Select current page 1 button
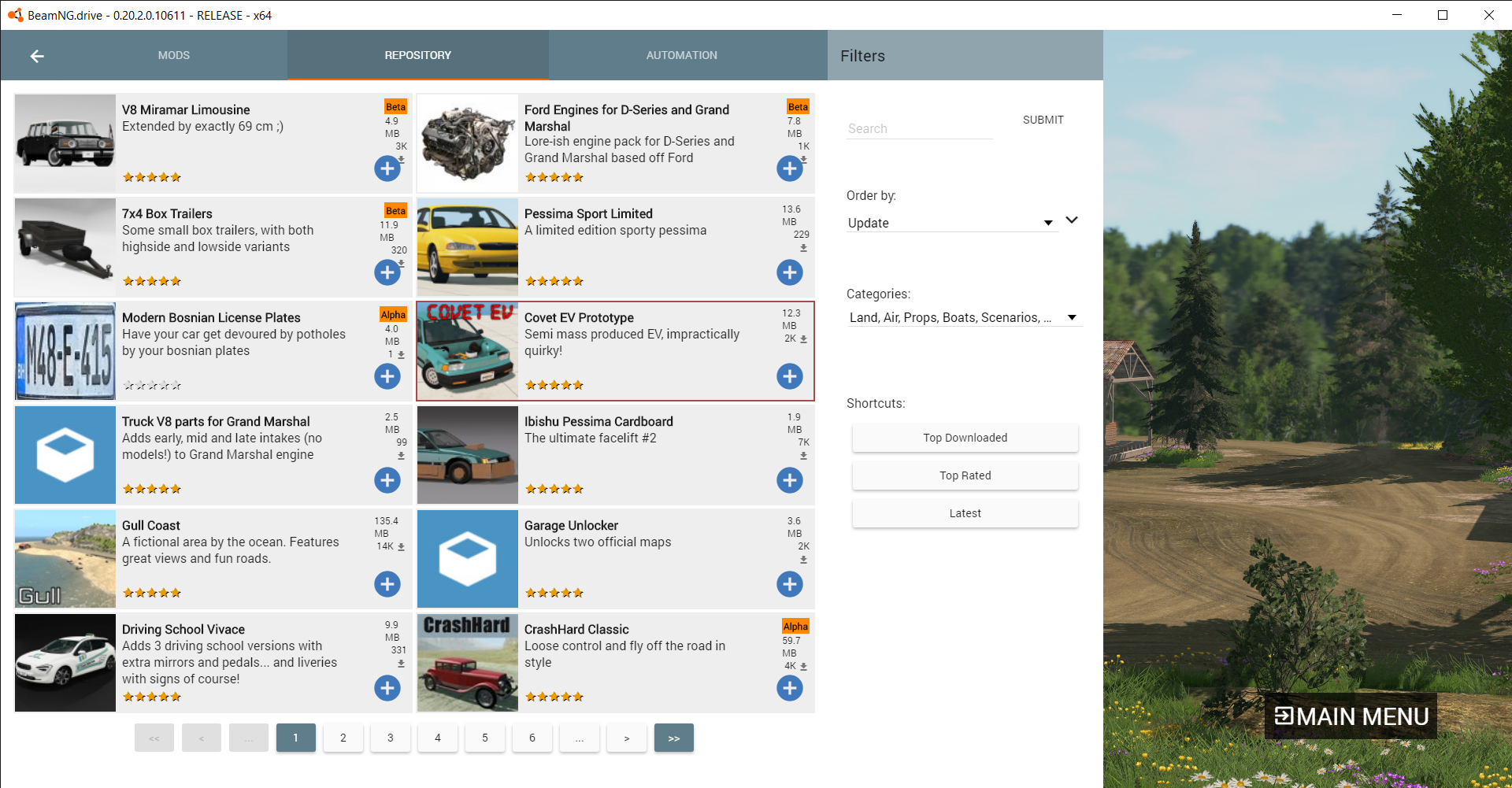 pyautogui.click(x=296, y=738)
